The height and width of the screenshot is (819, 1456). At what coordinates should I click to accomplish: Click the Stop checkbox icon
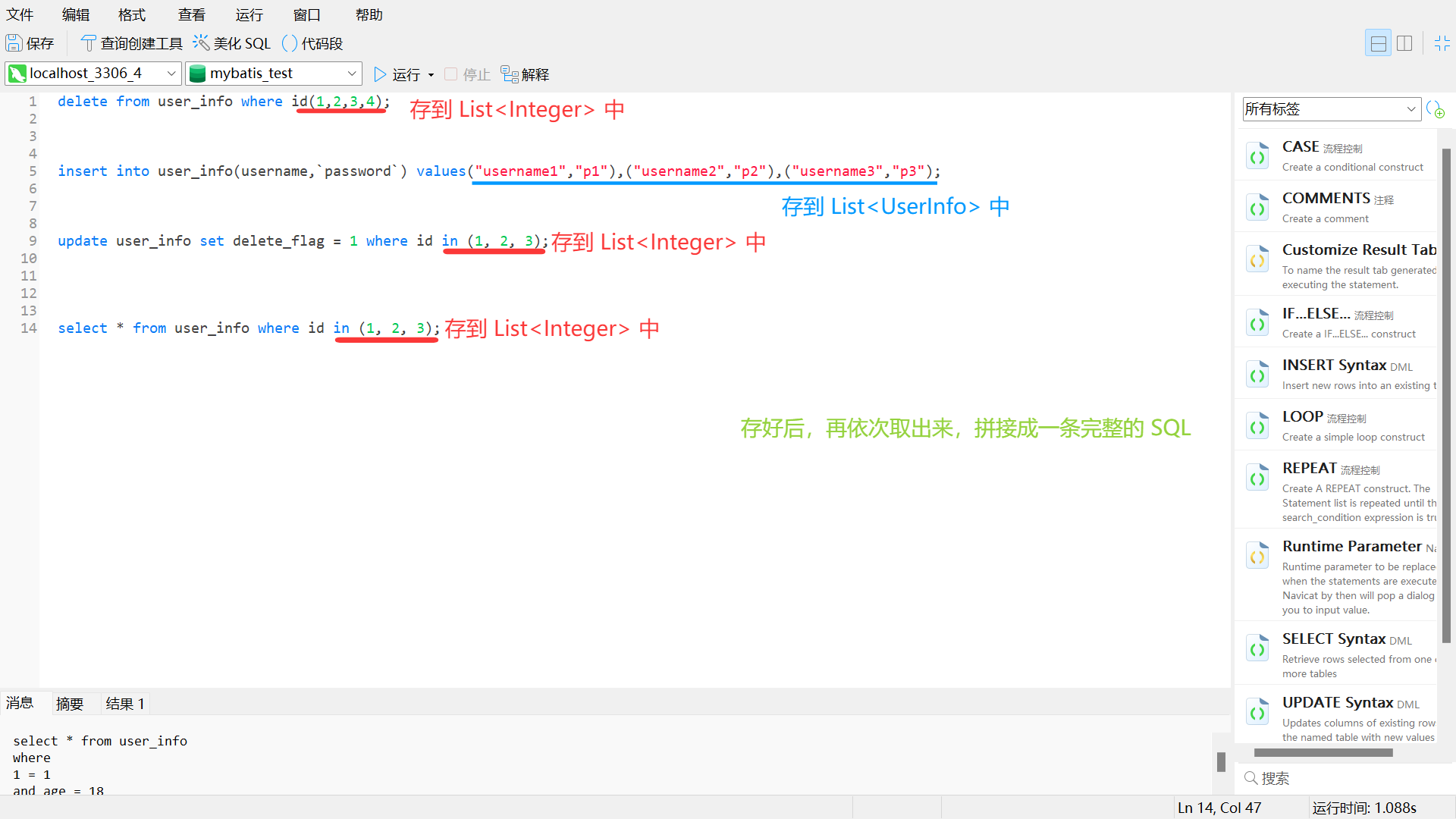point(450,74)
